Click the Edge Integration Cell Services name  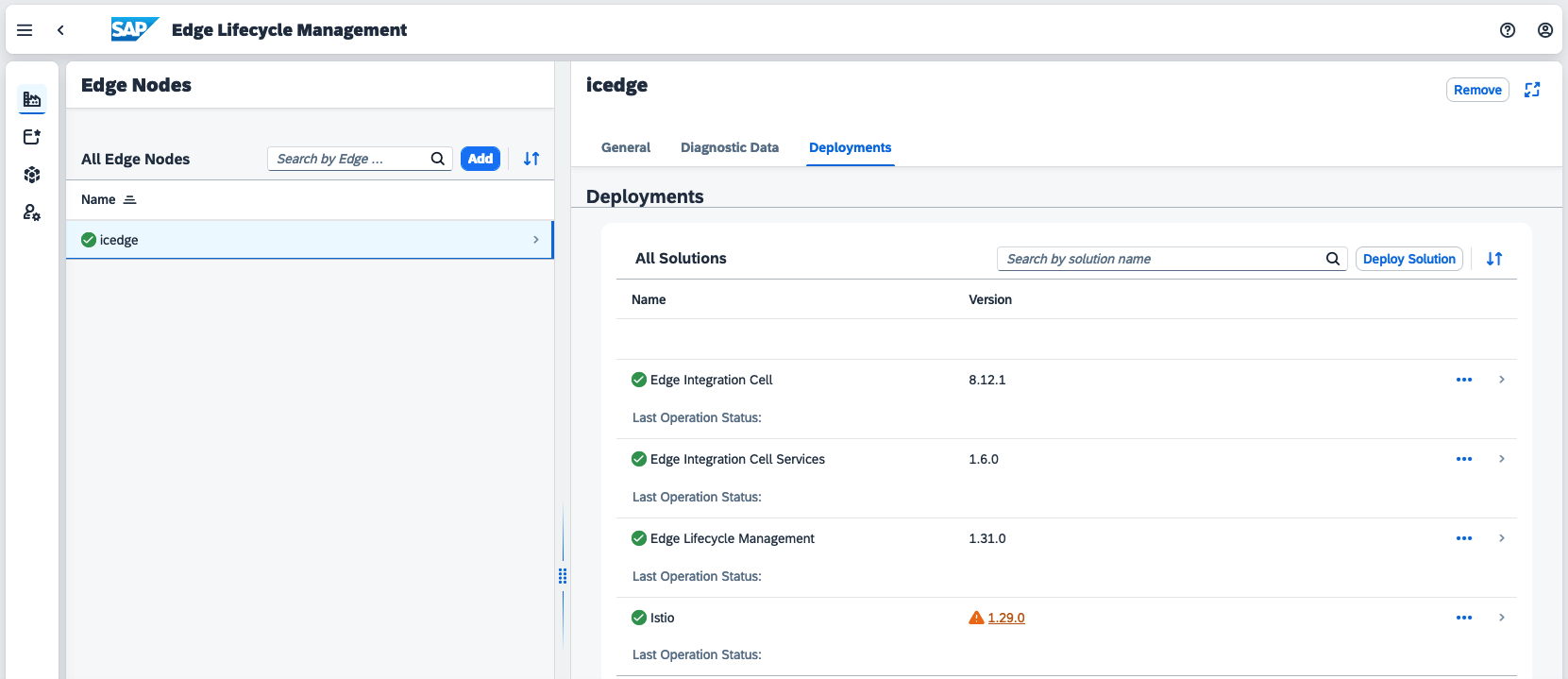(x=737, y=459)
